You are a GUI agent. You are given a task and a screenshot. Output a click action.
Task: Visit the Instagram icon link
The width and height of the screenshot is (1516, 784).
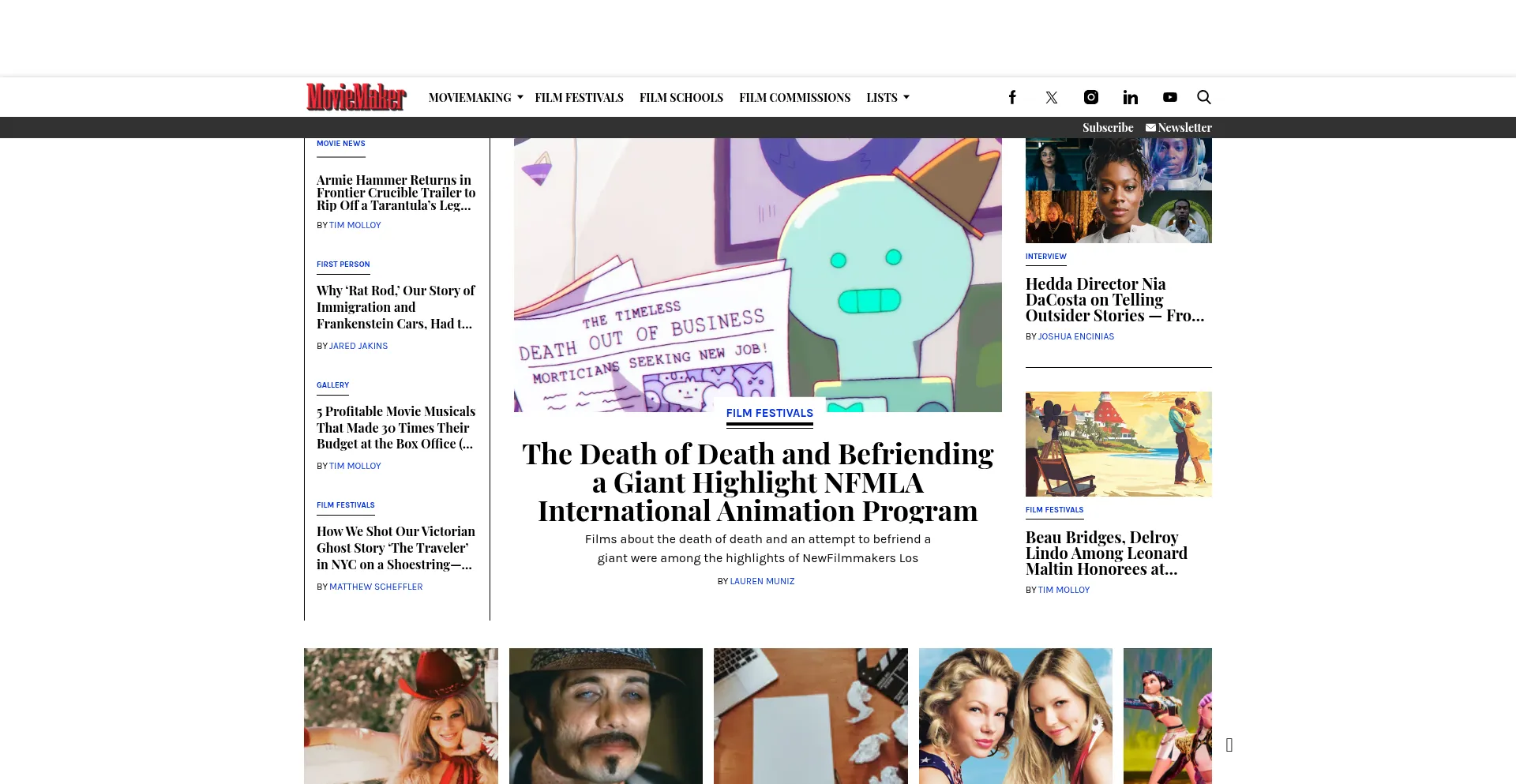[1091, 97]
